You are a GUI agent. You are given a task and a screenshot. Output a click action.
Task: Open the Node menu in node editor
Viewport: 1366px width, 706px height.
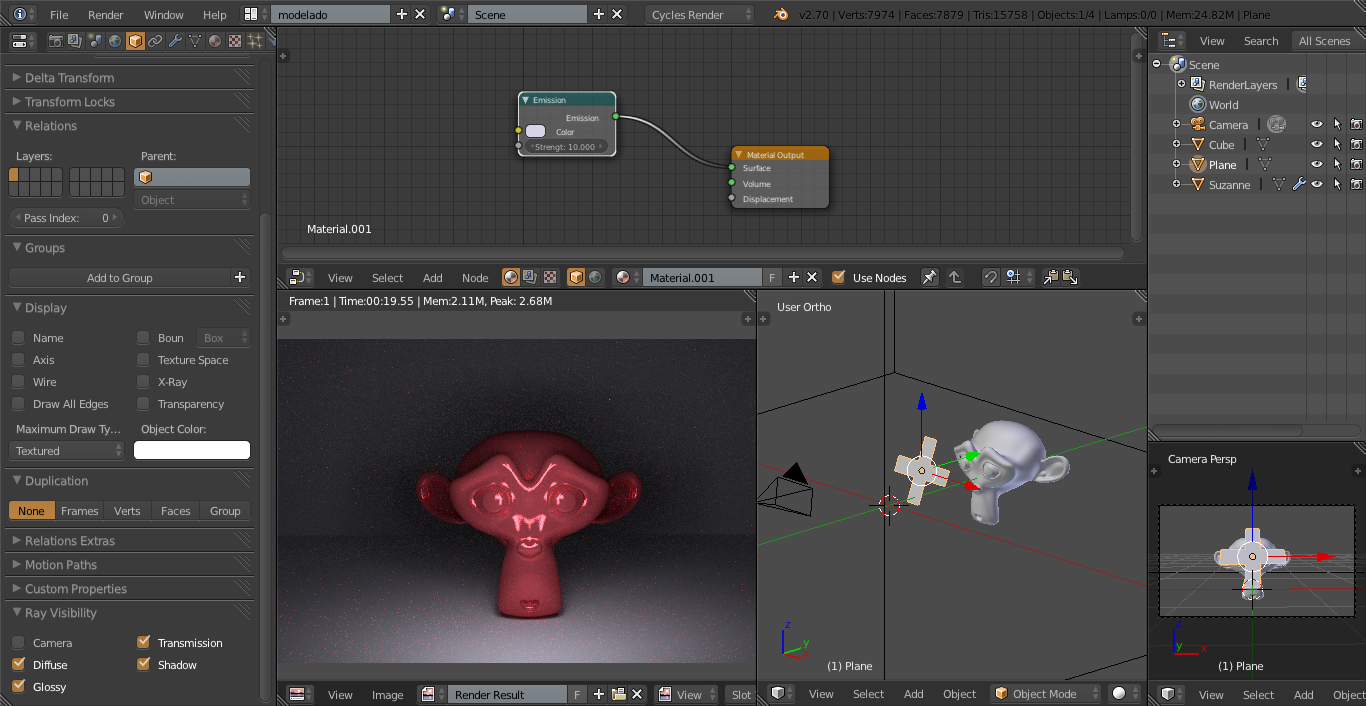point(475,277)
